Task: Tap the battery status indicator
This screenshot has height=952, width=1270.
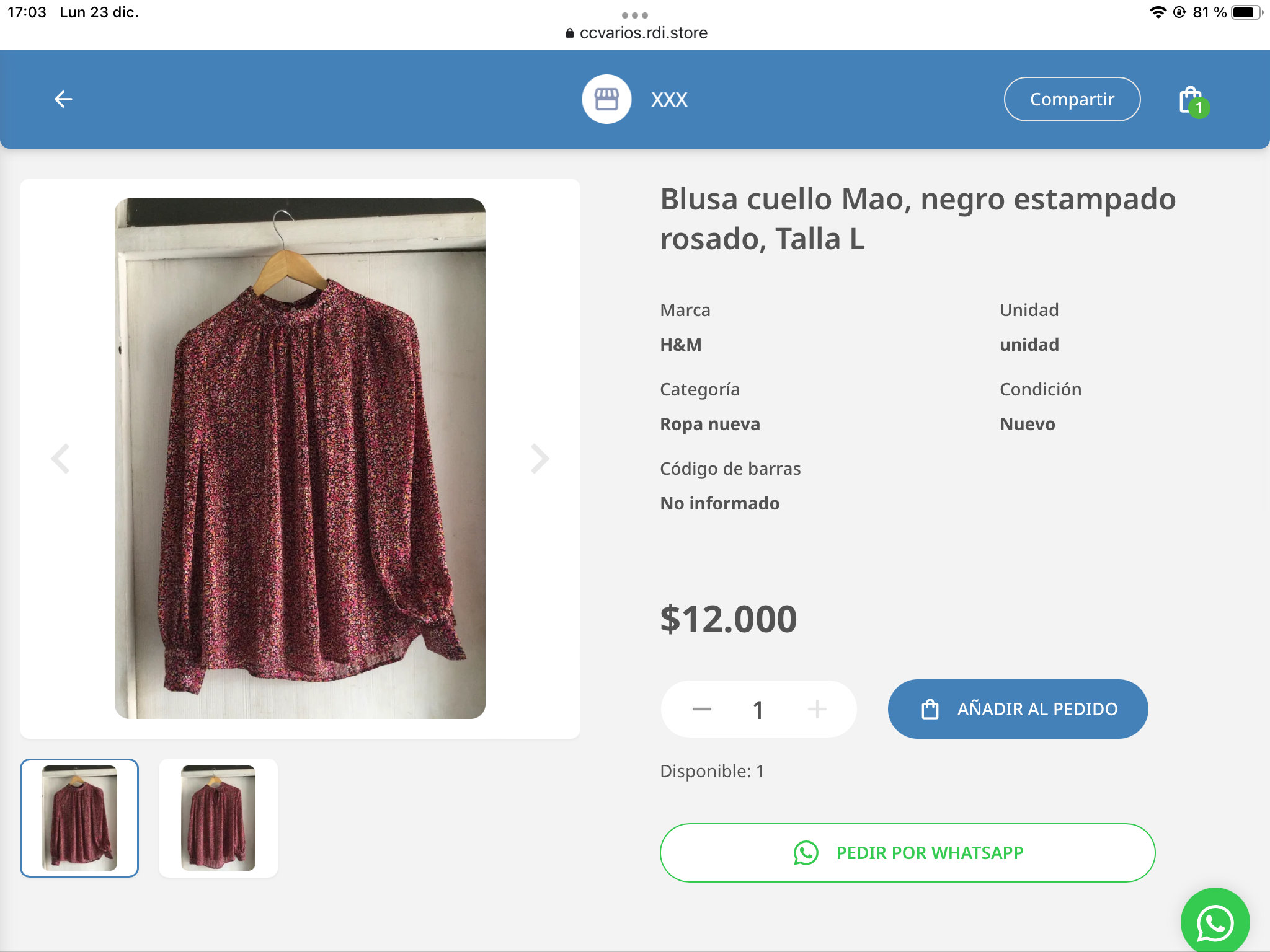Action: point(1246,12)
